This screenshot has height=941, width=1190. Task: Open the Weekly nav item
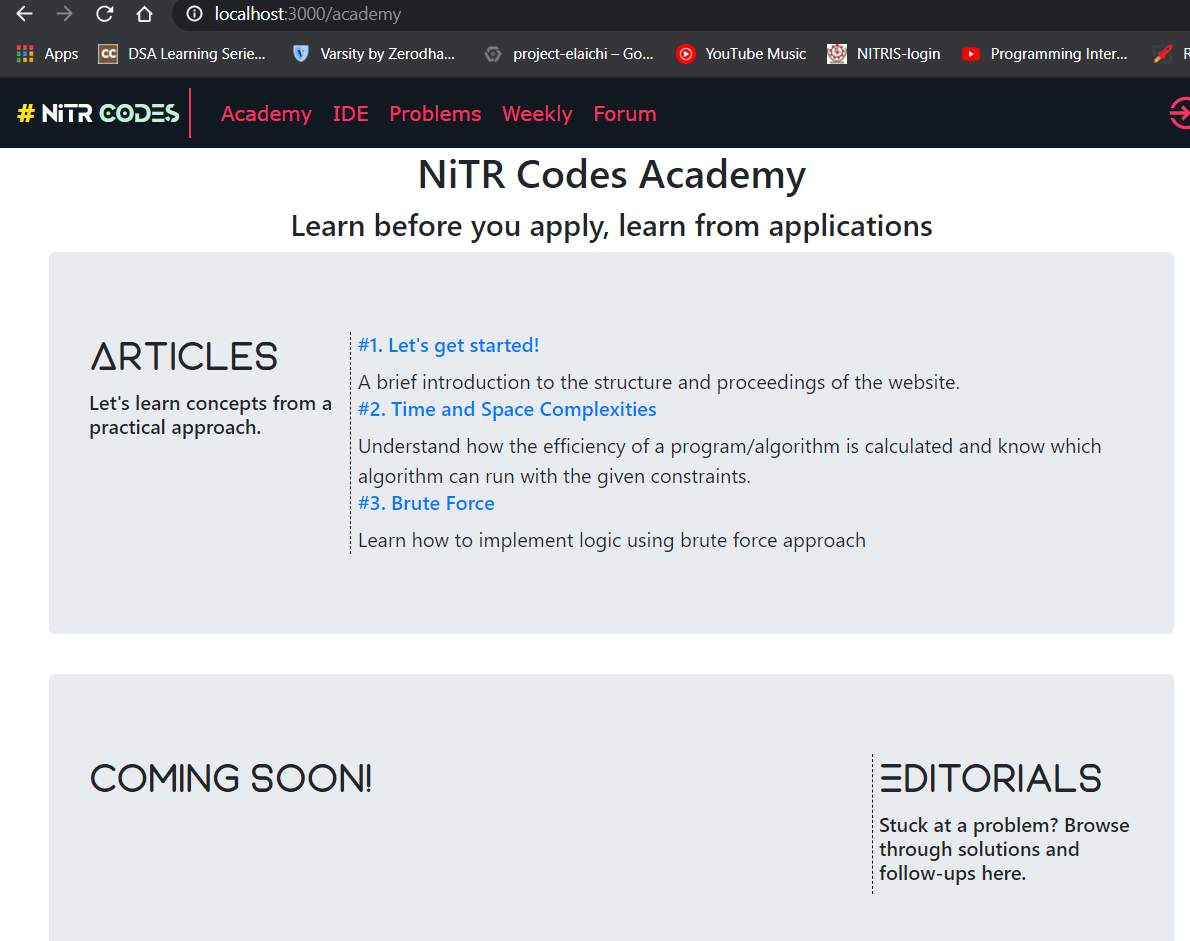pos(537,114)
